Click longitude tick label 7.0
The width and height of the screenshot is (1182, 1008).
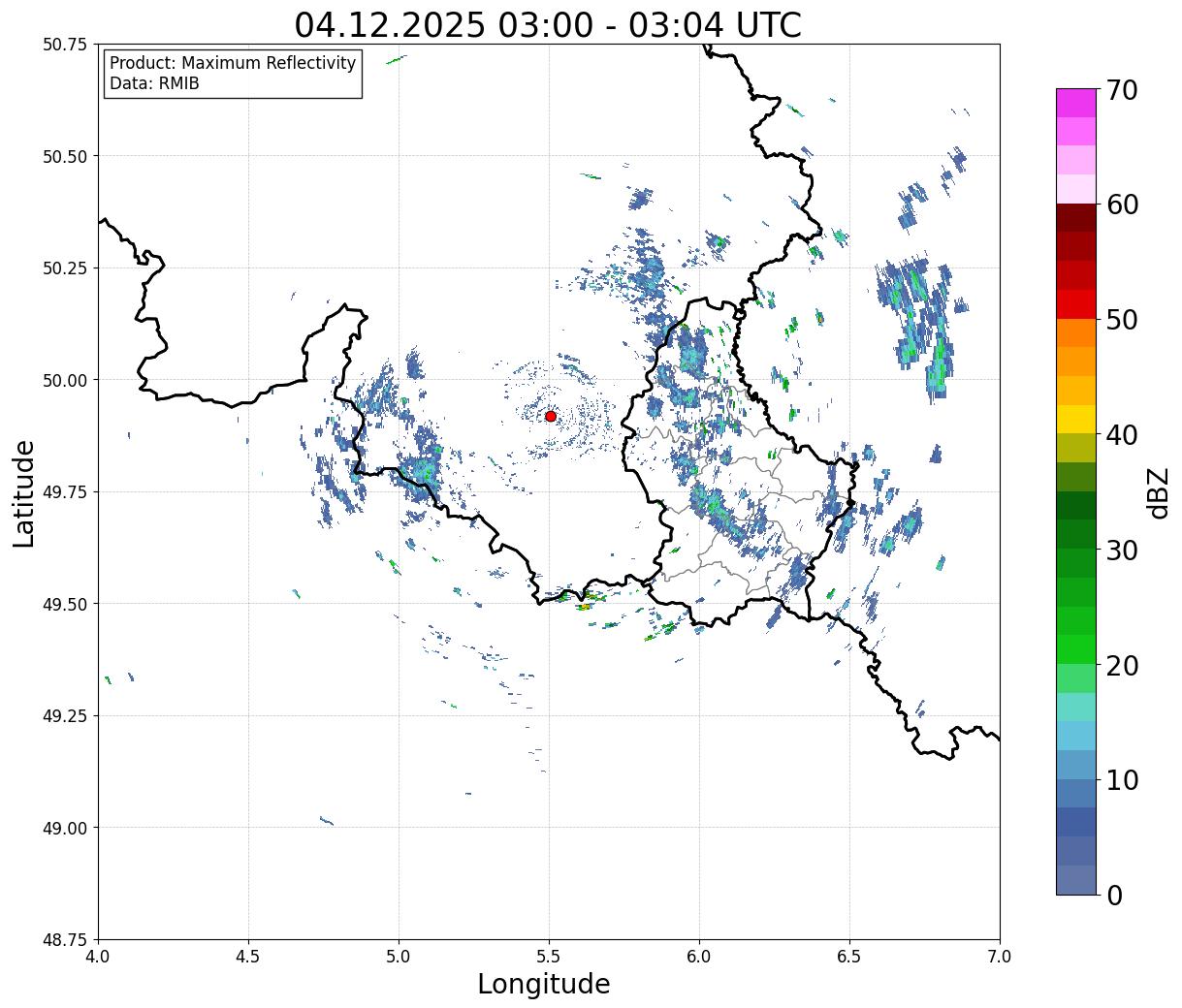(1000, 957)
